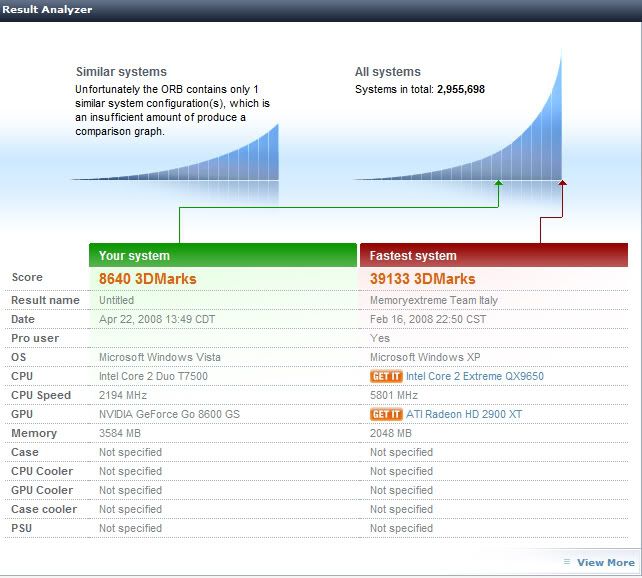Click the systems total 2,955,698

(461, 89)
